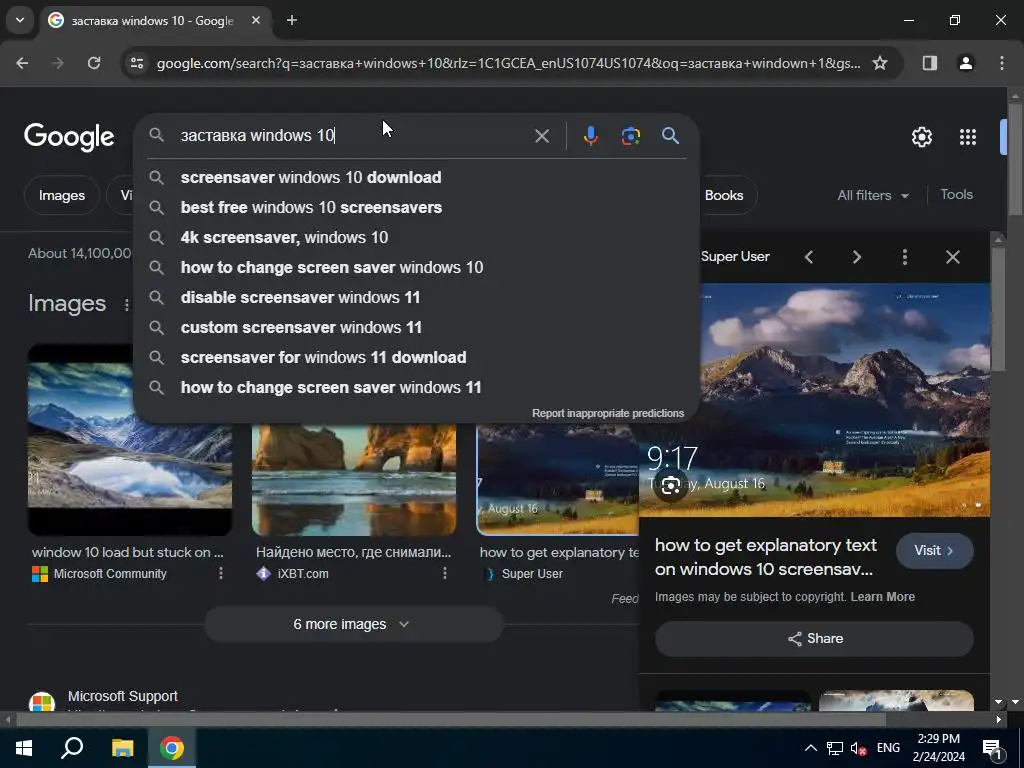
Task: Open how to get explanatory text title
Action: pos(765,557)
